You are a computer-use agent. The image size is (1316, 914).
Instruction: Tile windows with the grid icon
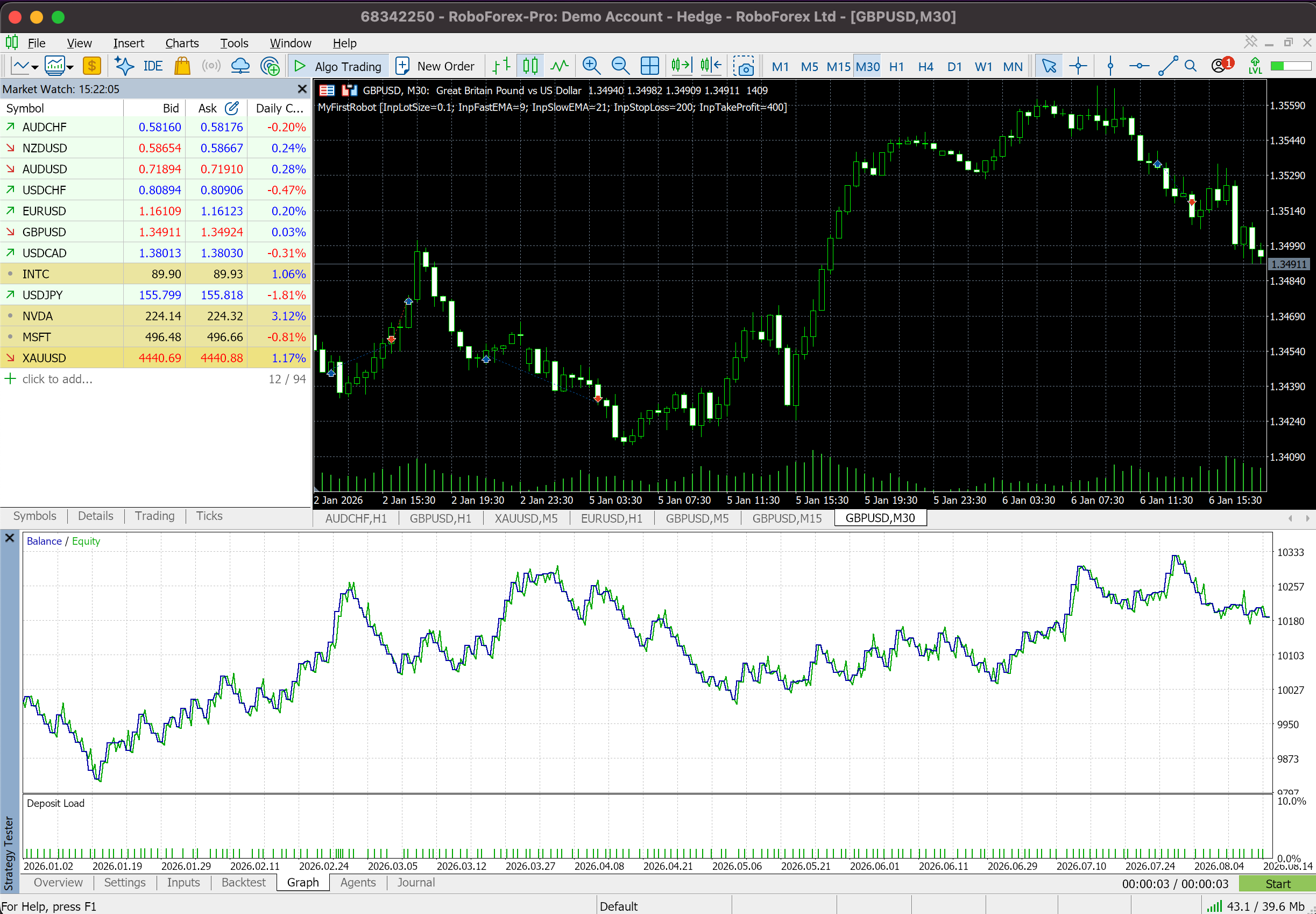(x=650, y=66)
